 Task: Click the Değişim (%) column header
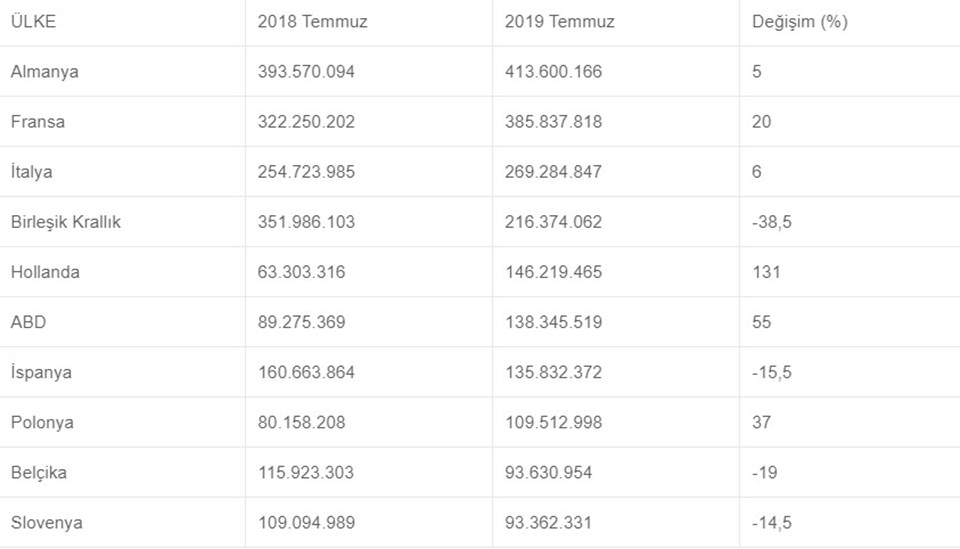click(800, 21)
